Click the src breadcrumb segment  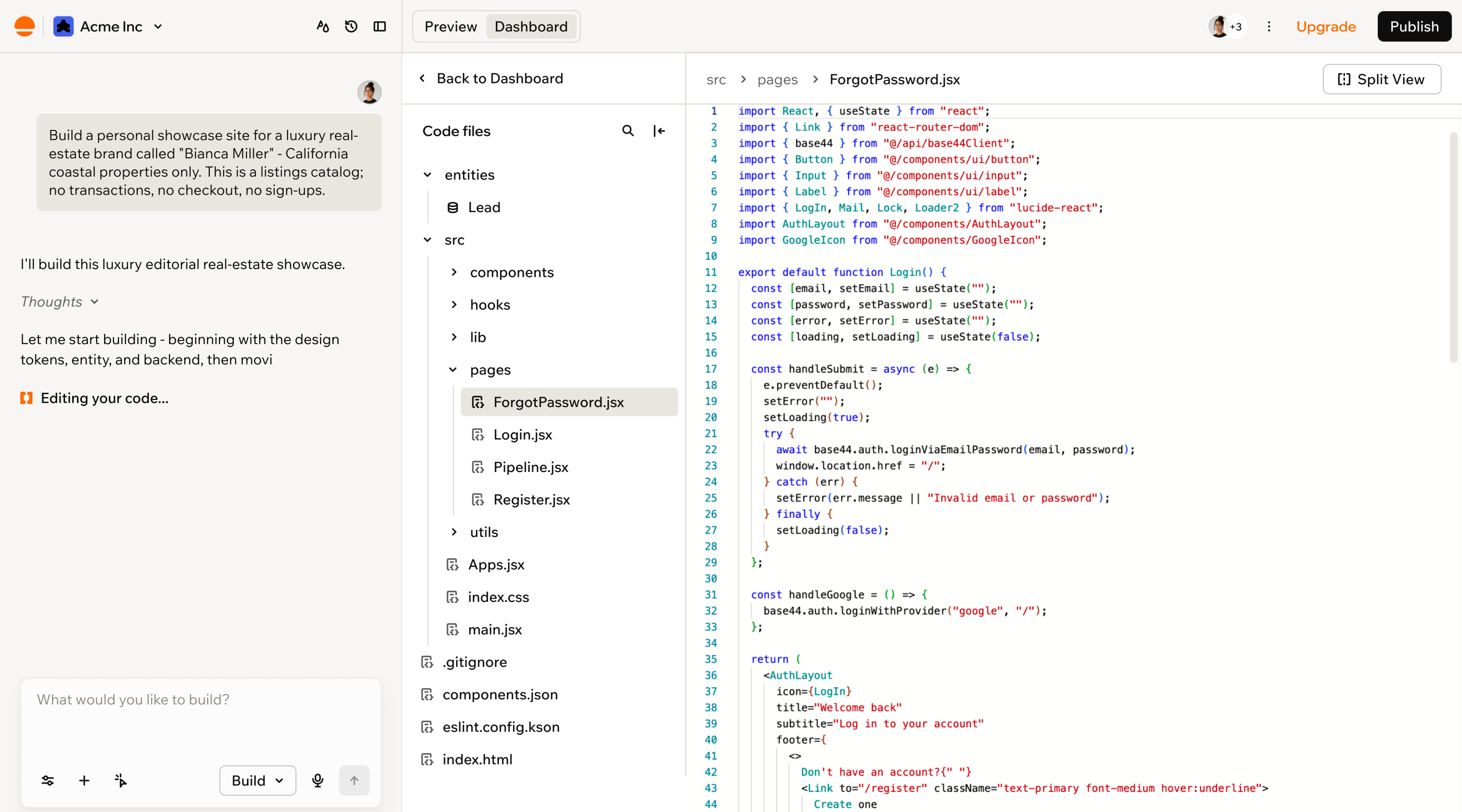pyautogui.click(x=716, y=80)
